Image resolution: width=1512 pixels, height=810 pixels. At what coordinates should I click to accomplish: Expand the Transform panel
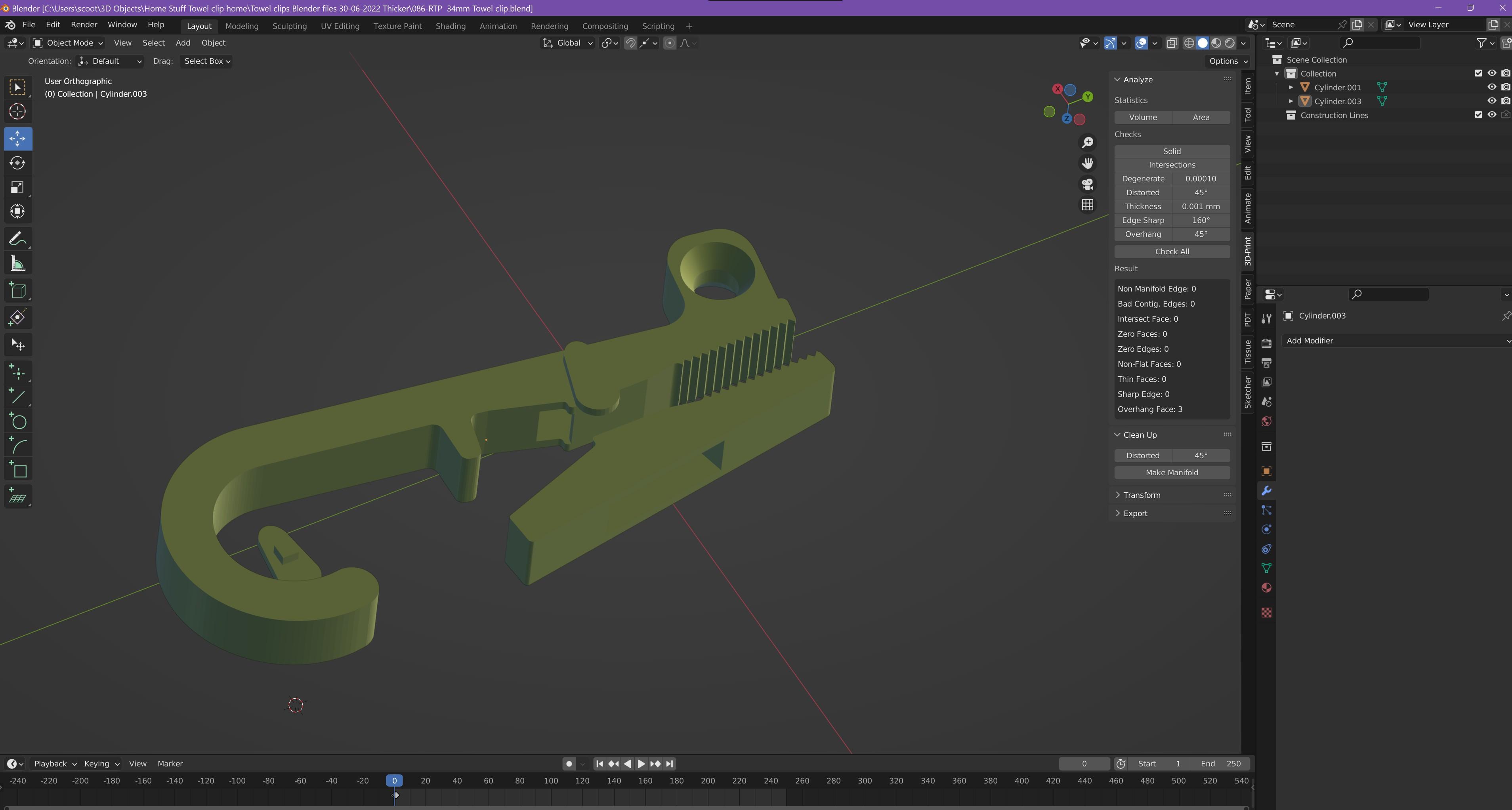coord(1141,495)
